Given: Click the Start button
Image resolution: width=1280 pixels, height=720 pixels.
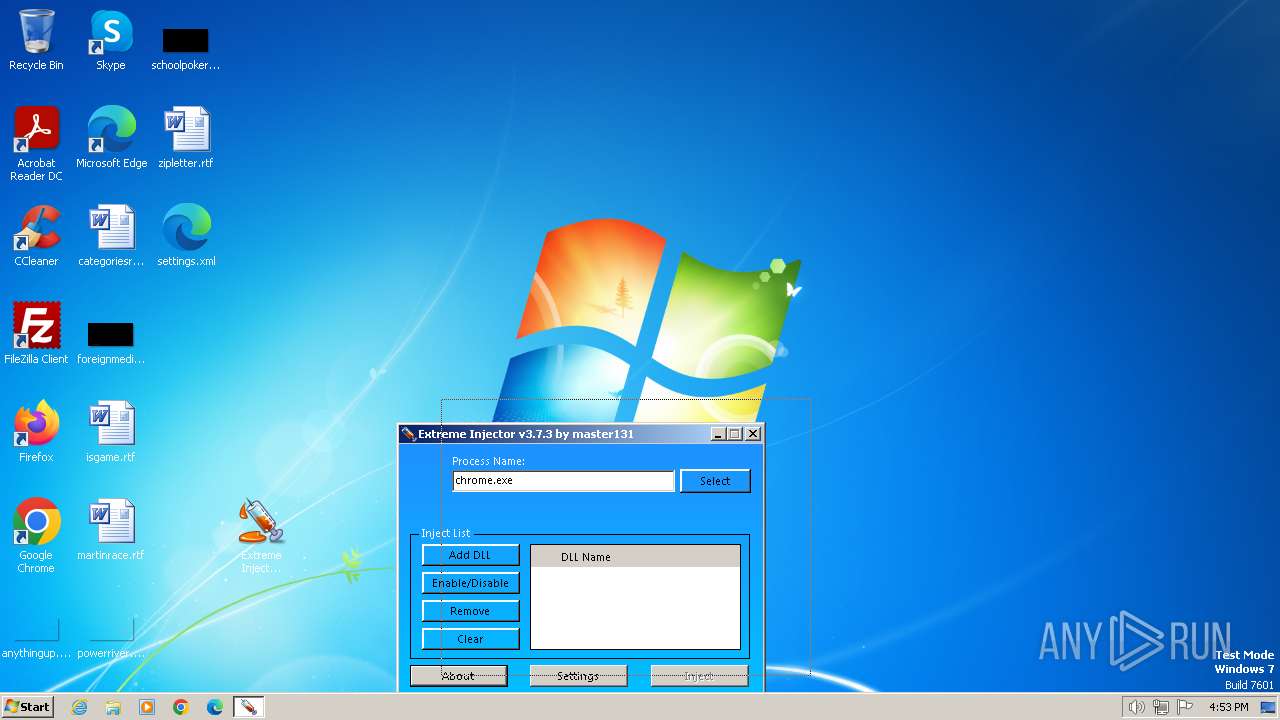Looking at the screenshot, I should [27, 707].
